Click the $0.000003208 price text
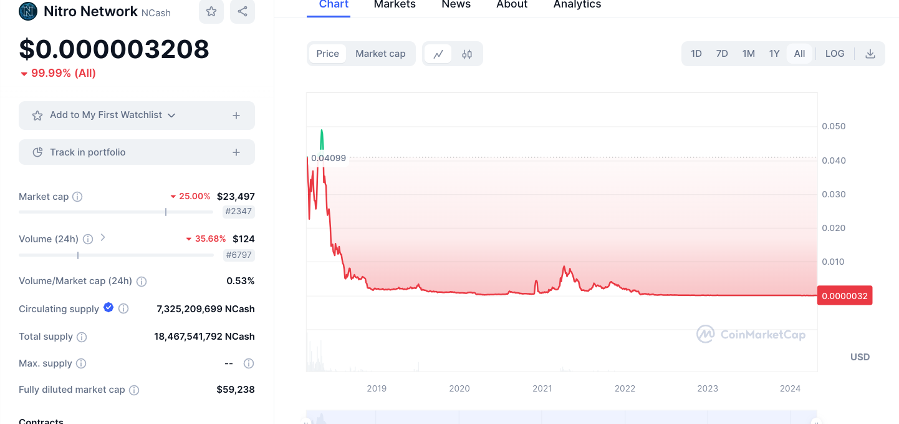The image size is (899, 424). pyautogui.click(x=114, y=49)
